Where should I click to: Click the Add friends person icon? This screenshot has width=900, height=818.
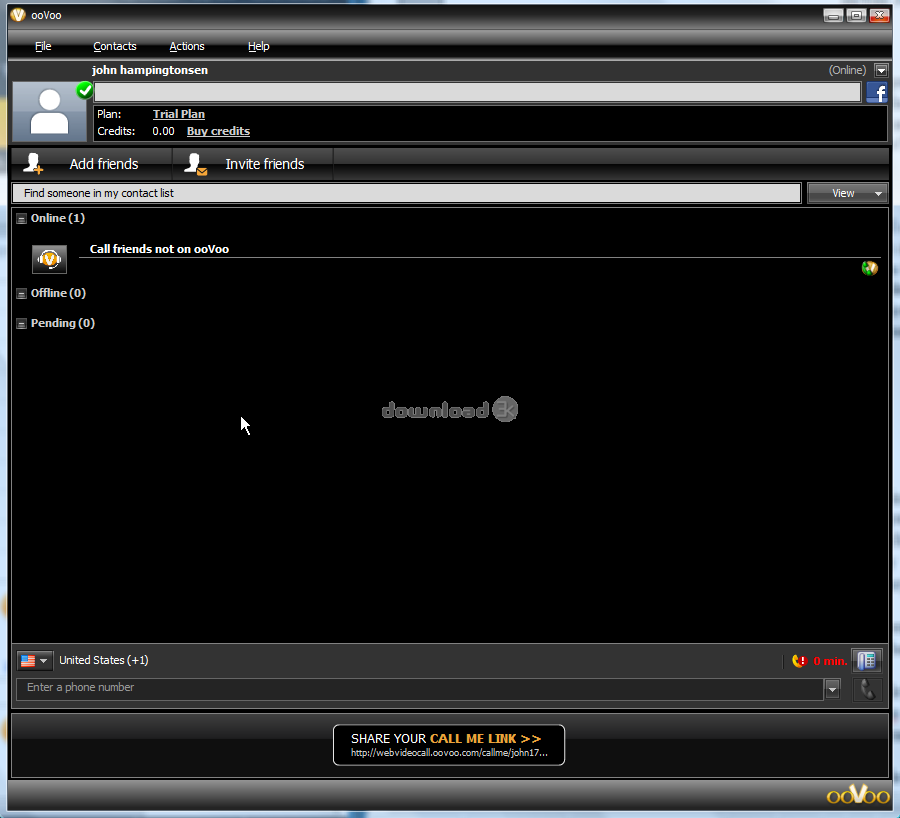click(33, 164)
